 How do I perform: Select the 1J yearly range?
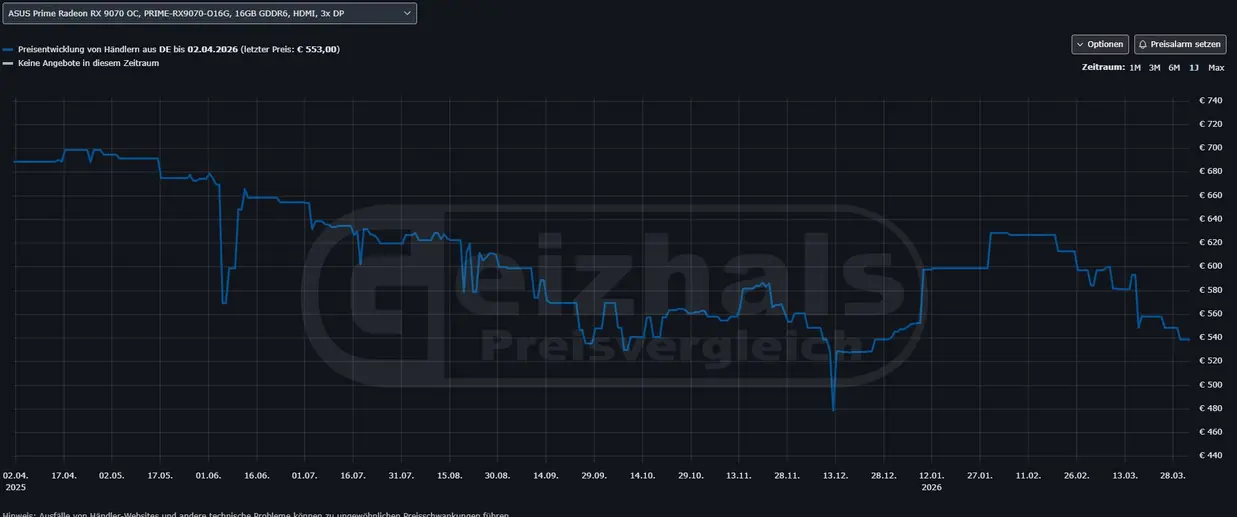pyautogui.click(x=1194, y=68)
